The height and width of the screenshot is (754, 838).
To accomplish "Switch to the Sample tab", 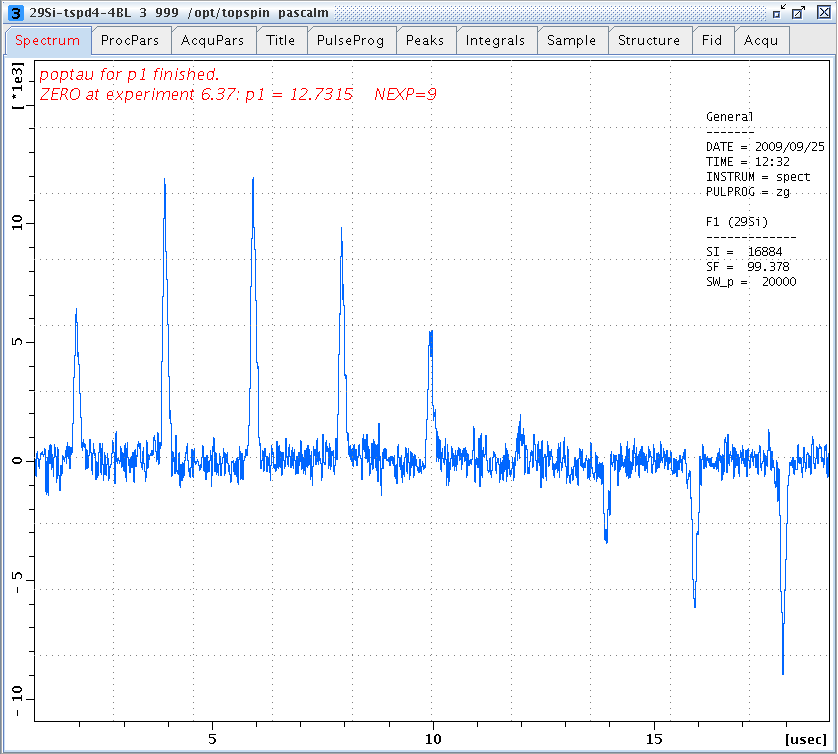I will pos(572,41).
